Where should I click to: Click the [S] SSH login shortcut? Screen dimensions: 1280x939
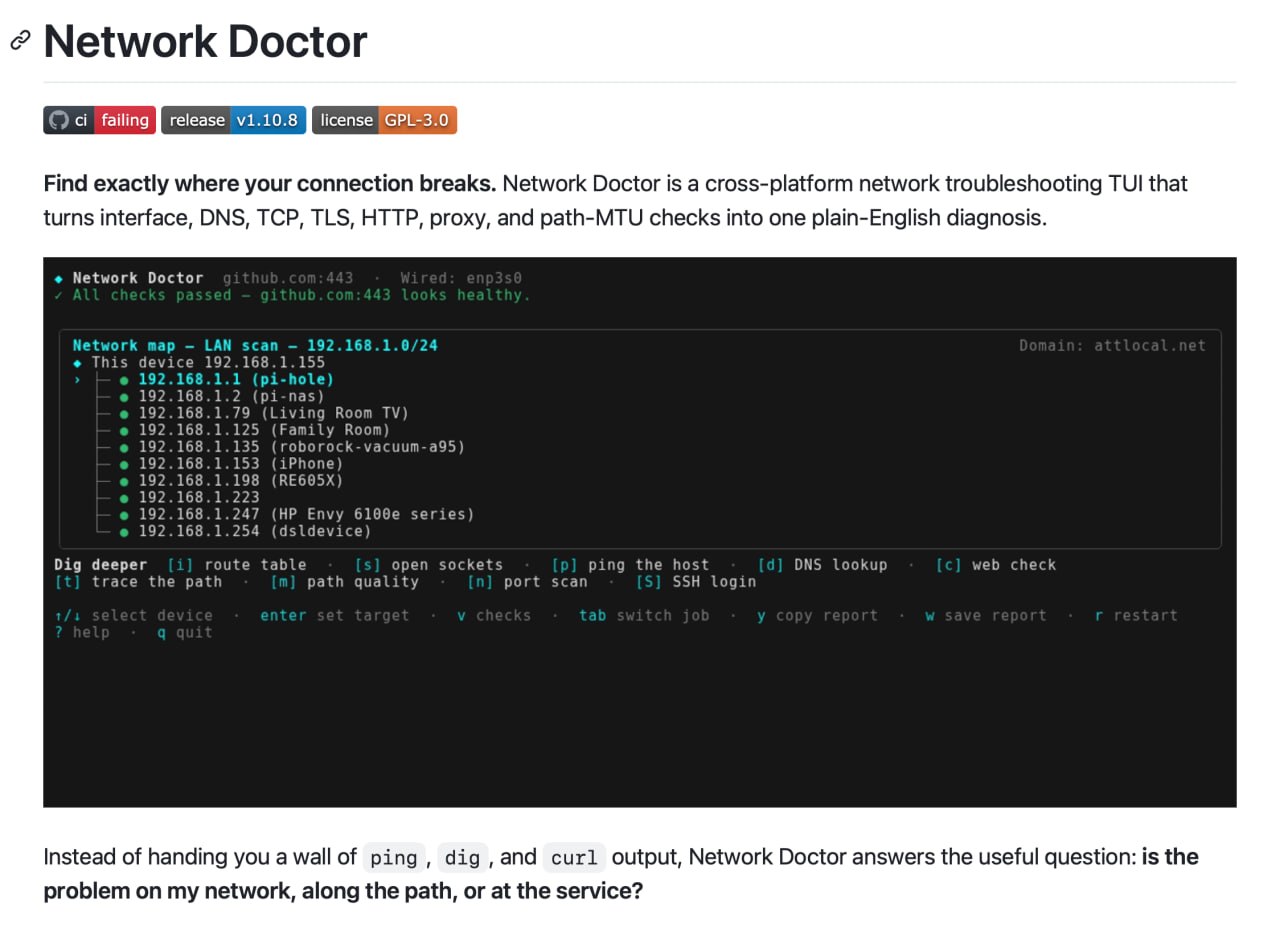click(696, 582)
